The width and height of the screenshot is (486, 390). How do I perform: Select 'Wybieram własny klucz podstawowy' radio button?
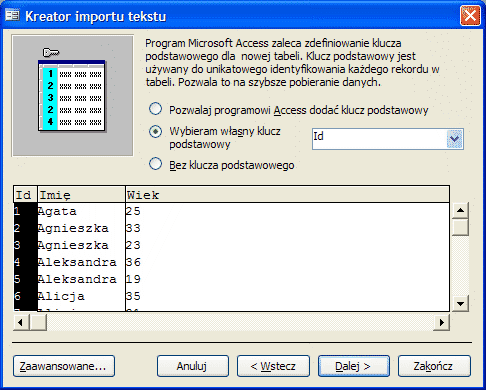point(155,132)
